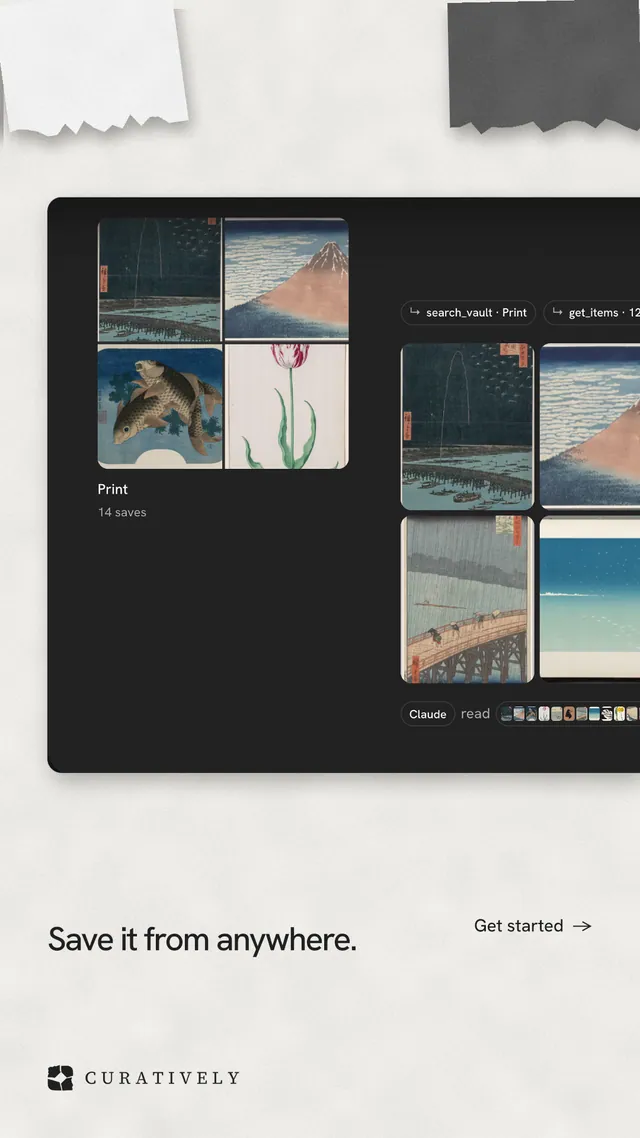The height and width of the screenshot is (1138, 640).
Task: Select the get_items chip
Action: point(591,312)
